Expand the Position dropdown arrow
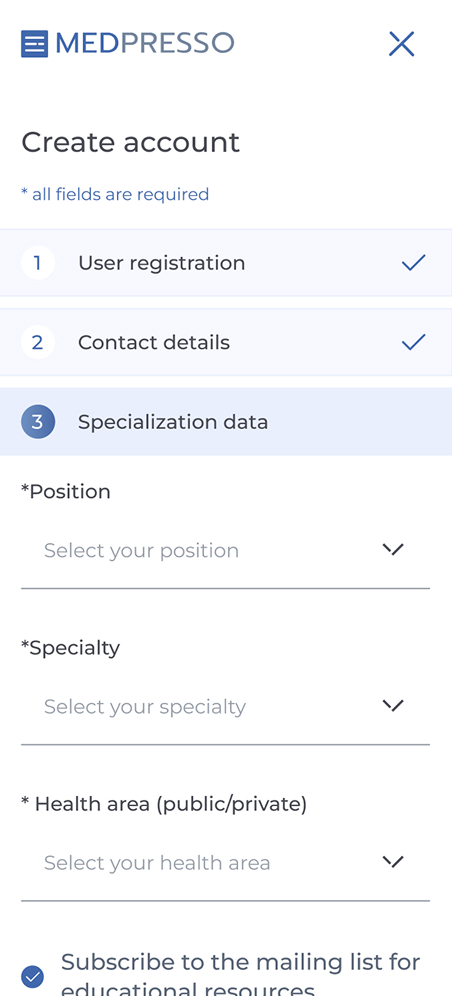Screen dimensions: 452x996 [393, 549]
